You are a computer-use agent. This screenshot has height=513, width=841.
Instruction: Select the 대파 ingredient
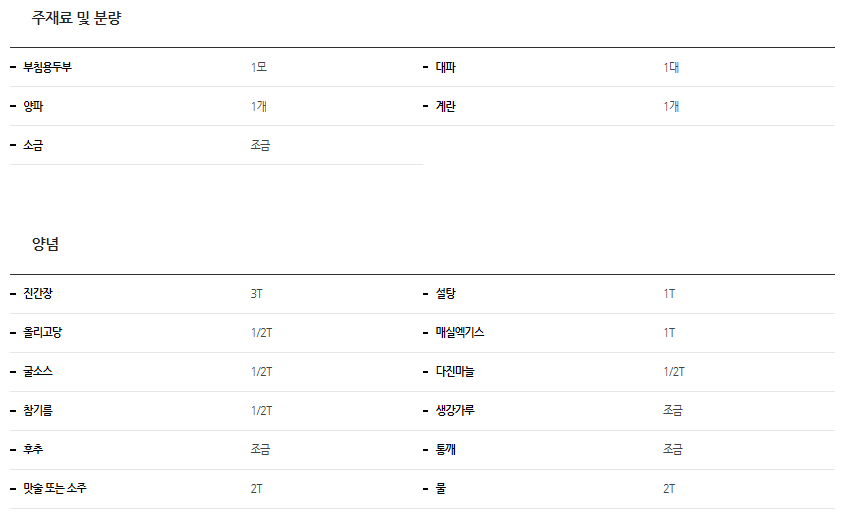pyautogui.click(x=446, y=68)
